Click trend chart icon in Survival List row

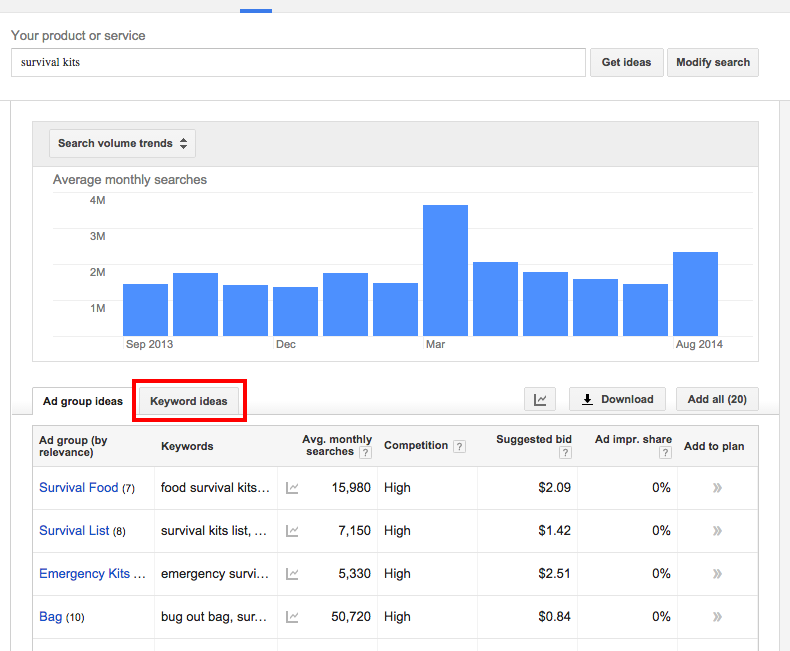(x=292, y=531)
